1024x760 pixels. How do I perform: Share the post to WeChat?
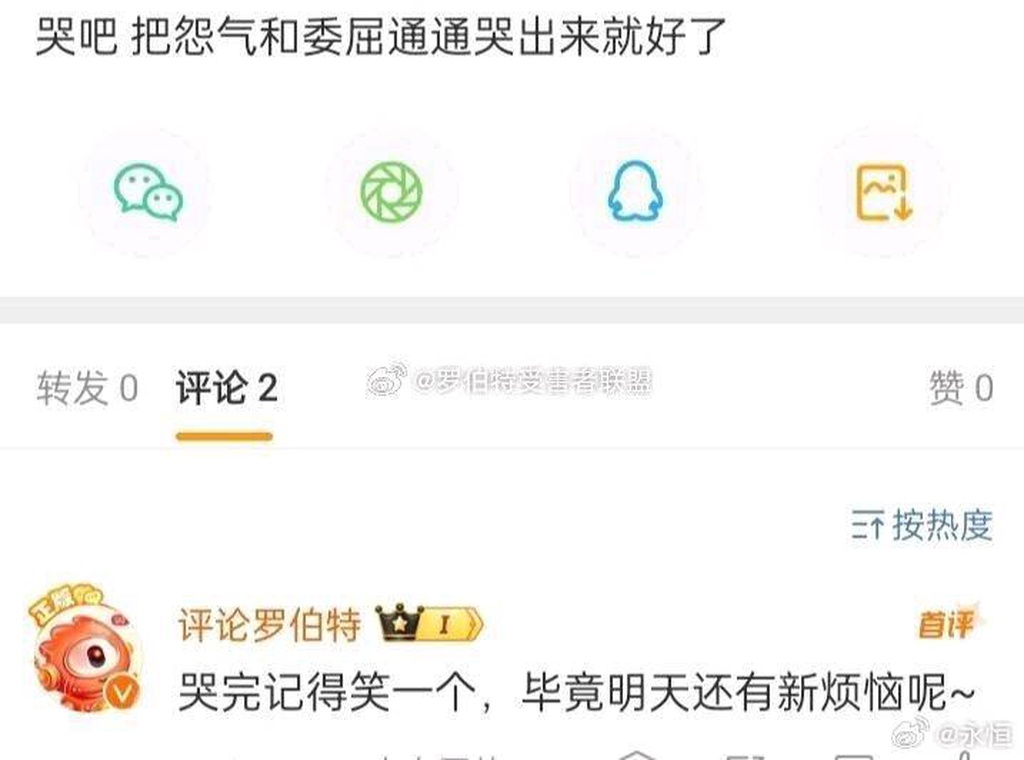[148, 193]
